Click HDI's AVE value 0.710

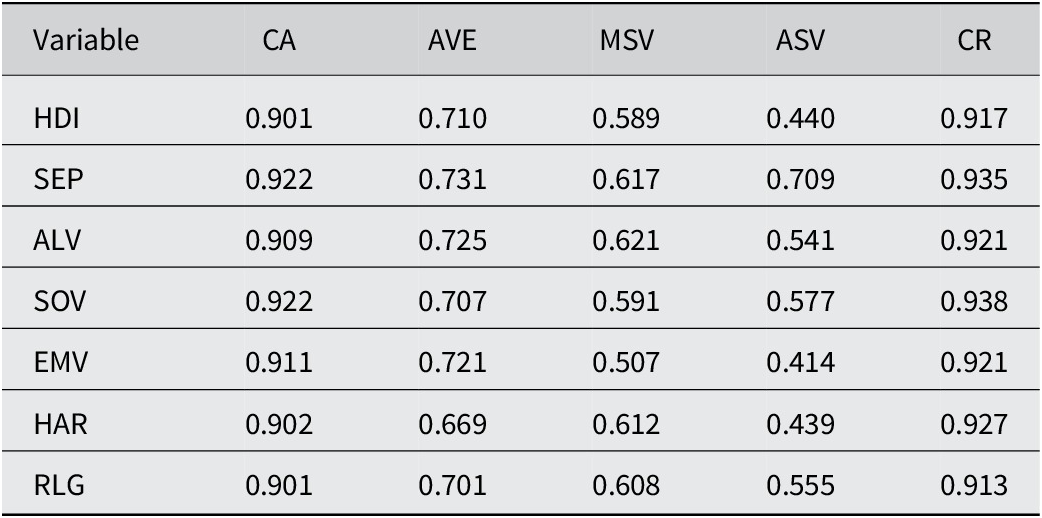click(453, 120)
